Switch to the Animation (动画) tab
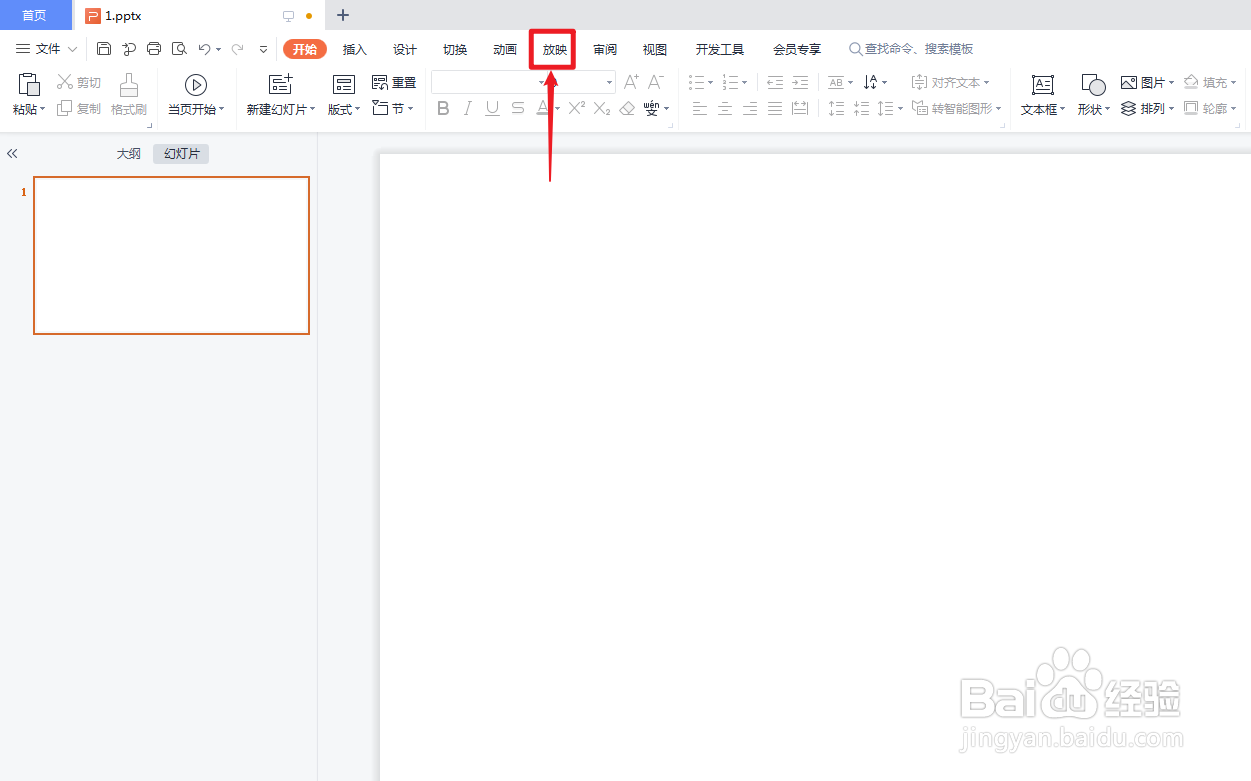The image size is (1251, 781). tap(505, 49)
